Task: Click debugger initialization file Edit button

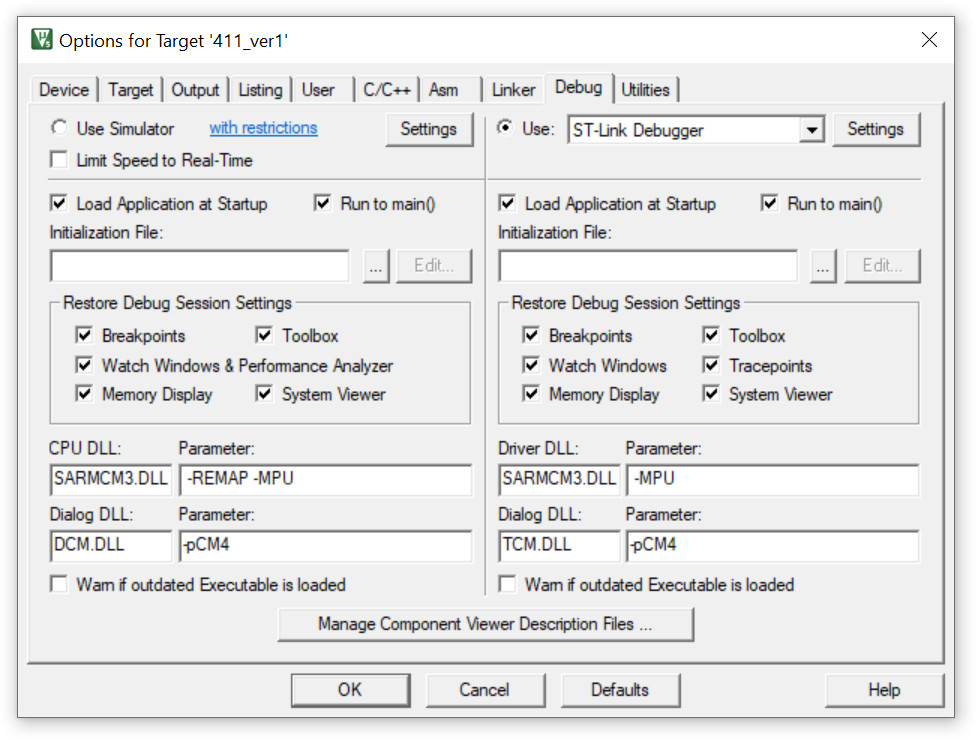Action: [x=882, y=266]
